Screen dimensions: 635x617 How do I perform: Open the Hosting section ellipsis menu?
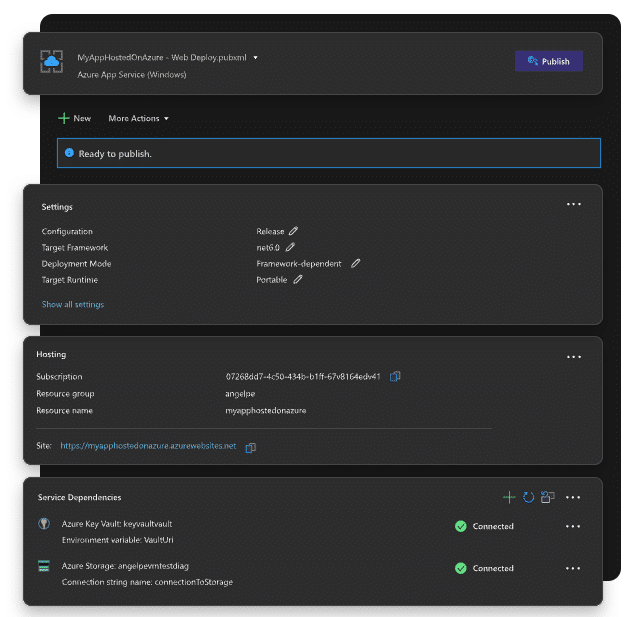pyautogui.click(x=574, y=356)
